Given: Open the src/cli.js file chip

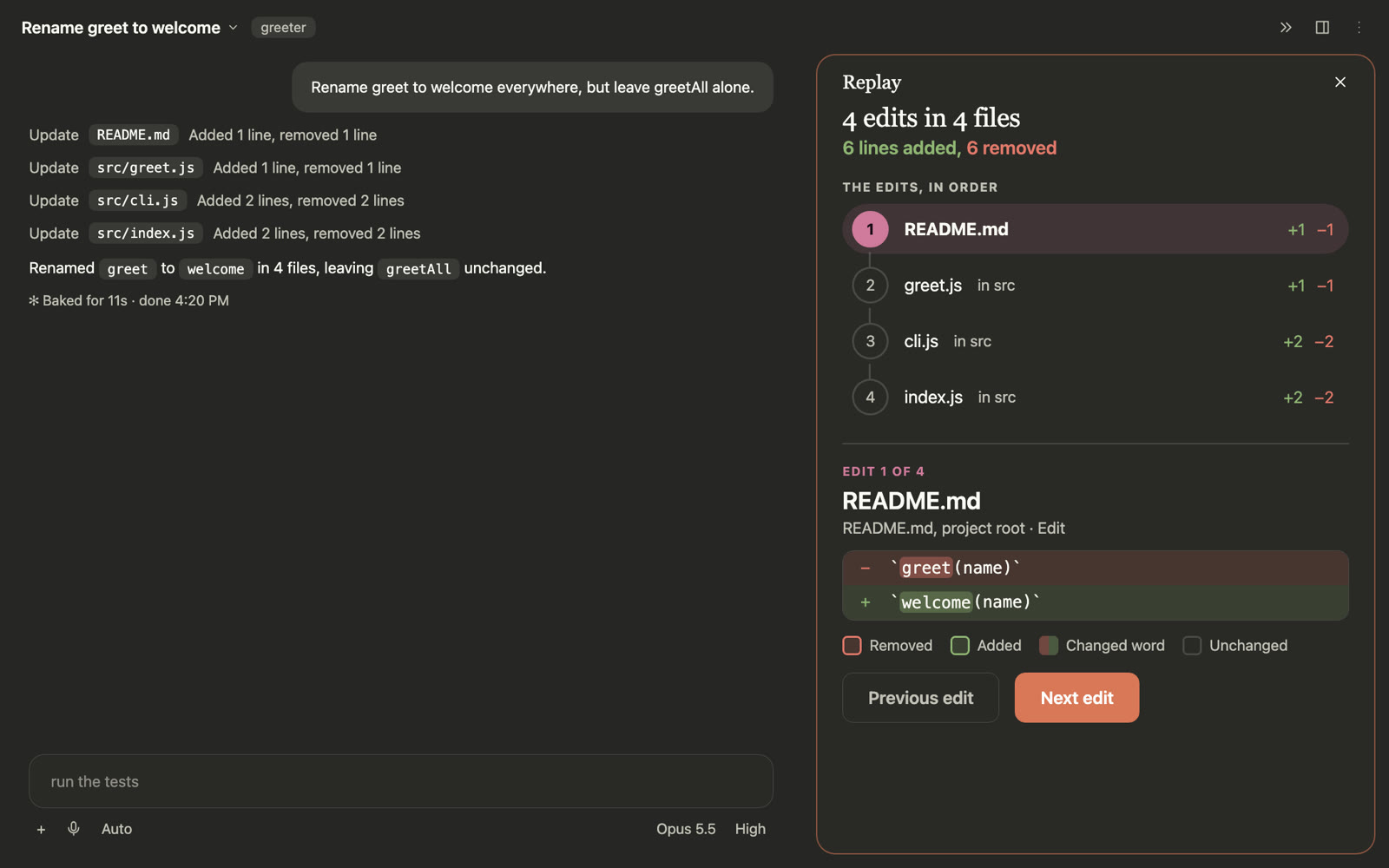Looking at the screenshot, I should tap(137, 201).
